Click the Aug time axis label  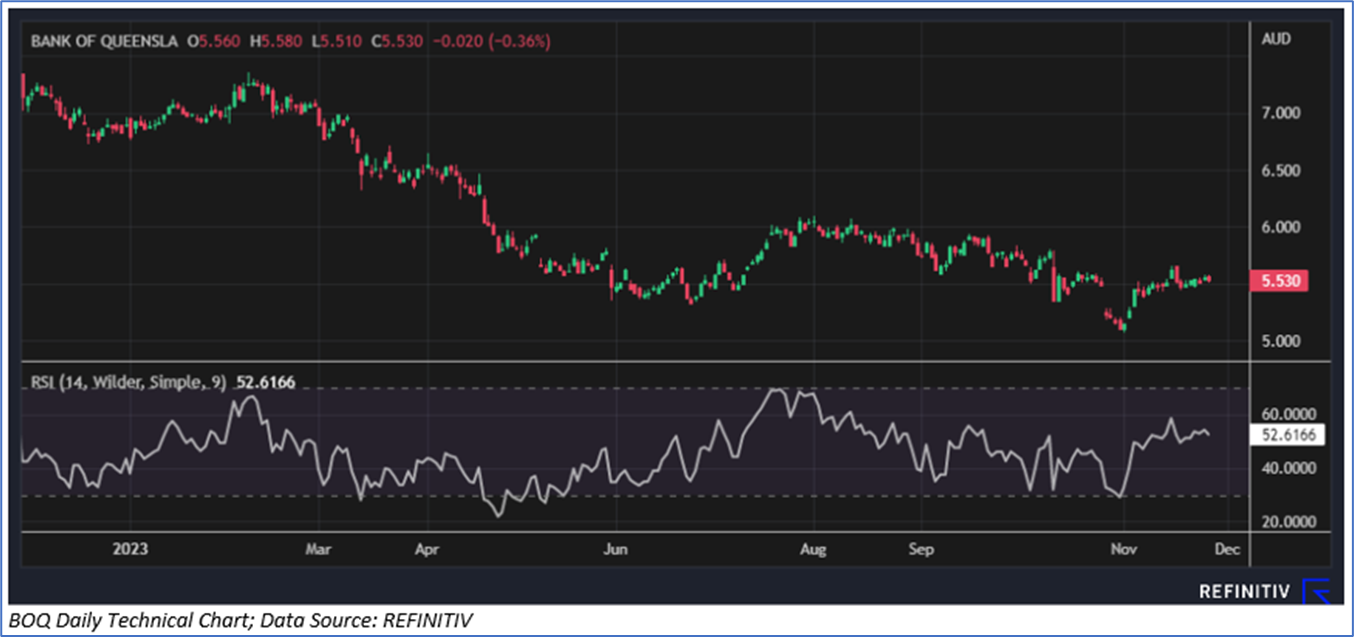click(x=814, y=549)
